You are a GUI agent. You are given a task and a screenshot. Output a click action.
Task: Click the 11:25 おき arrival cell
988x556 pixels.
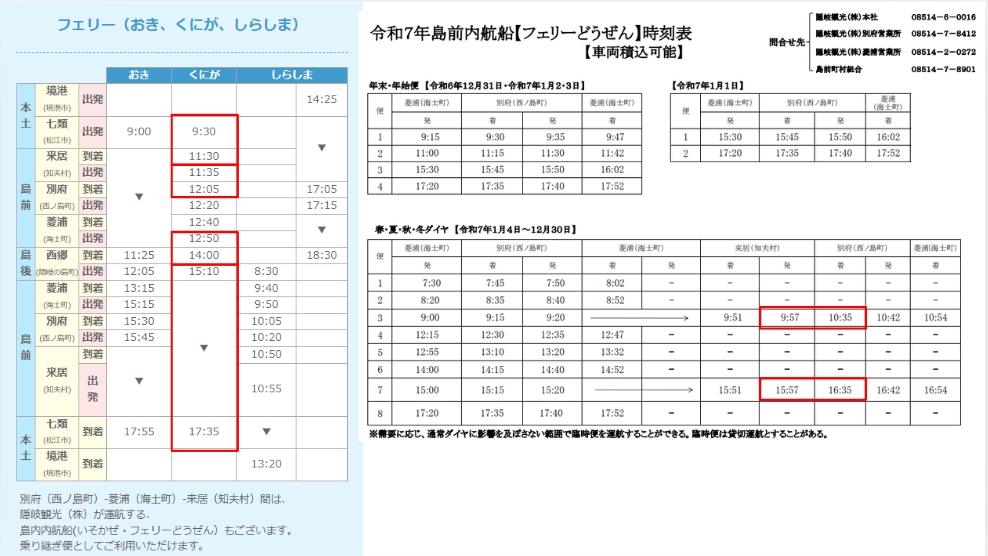click(x=139, y=255)
